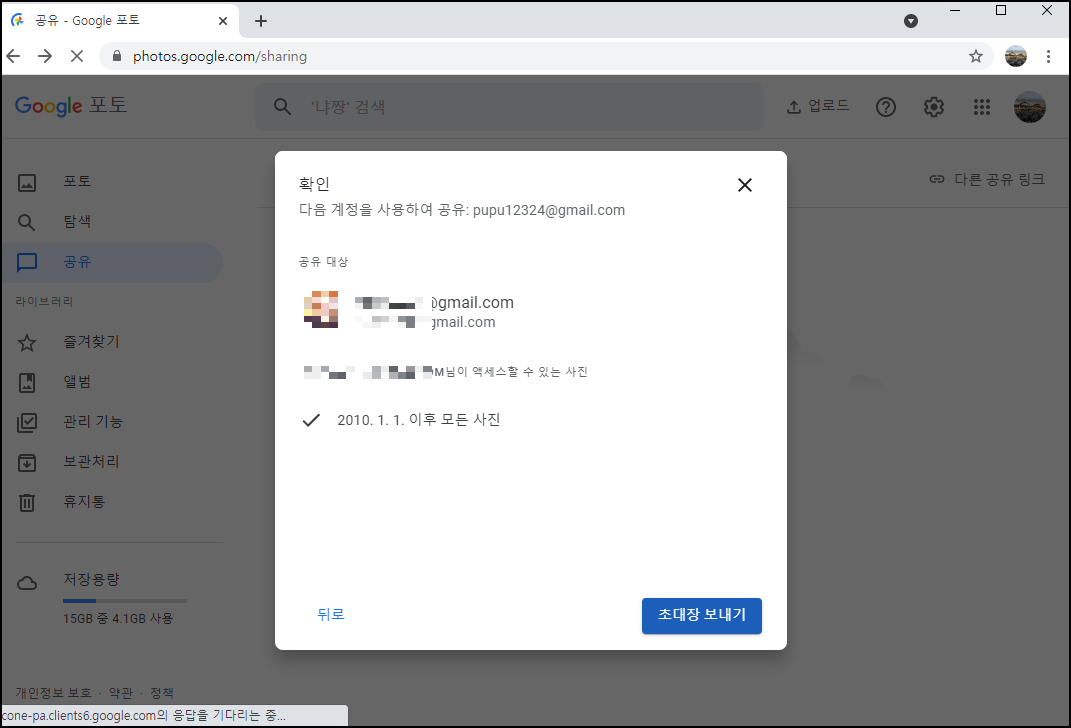Go back with the 뒤로 link
This screenshot has width=1071, height=728.
point(331,615)
